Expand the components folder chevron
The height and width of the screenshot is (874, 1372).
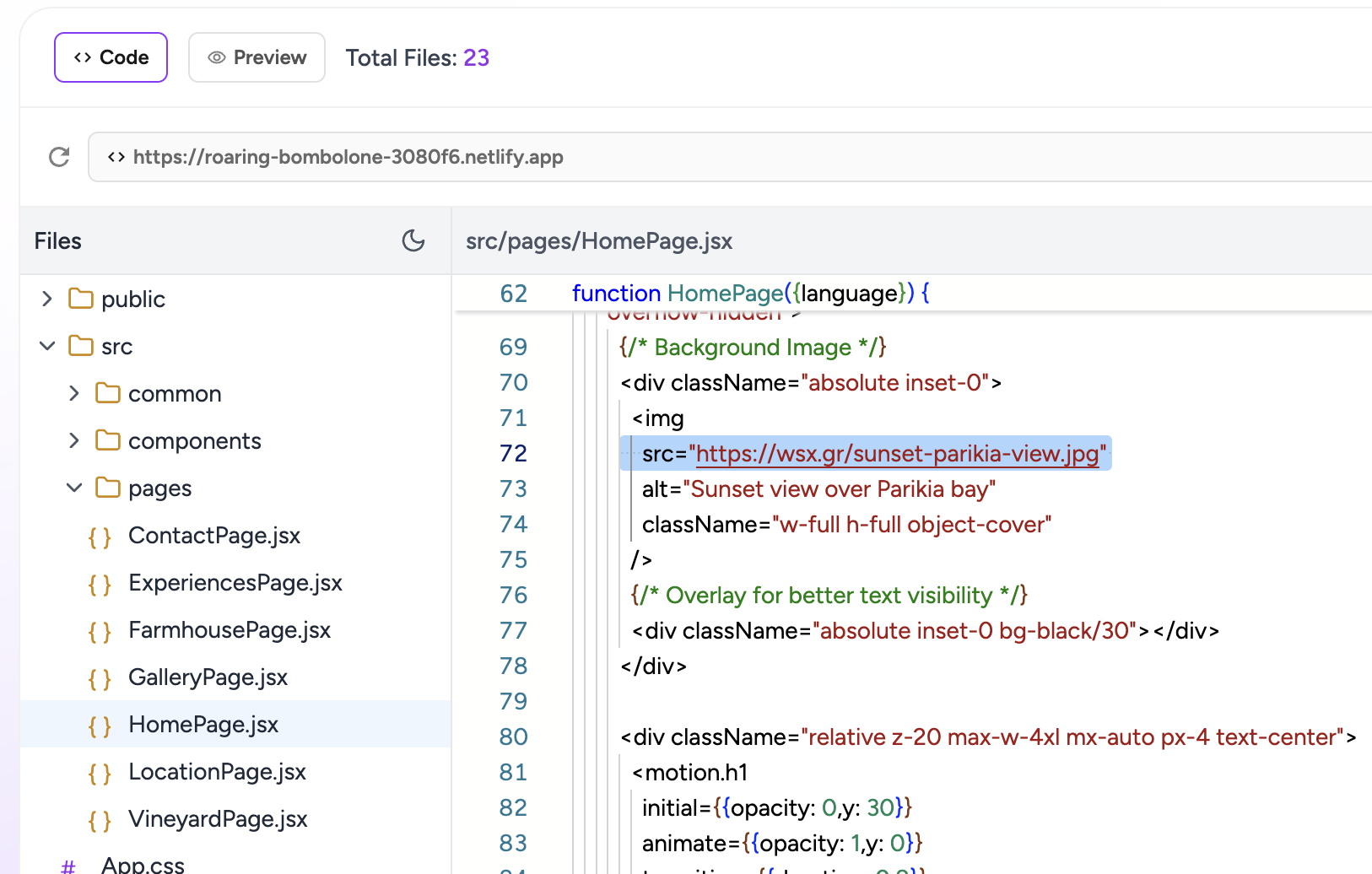tap(74, 440)
